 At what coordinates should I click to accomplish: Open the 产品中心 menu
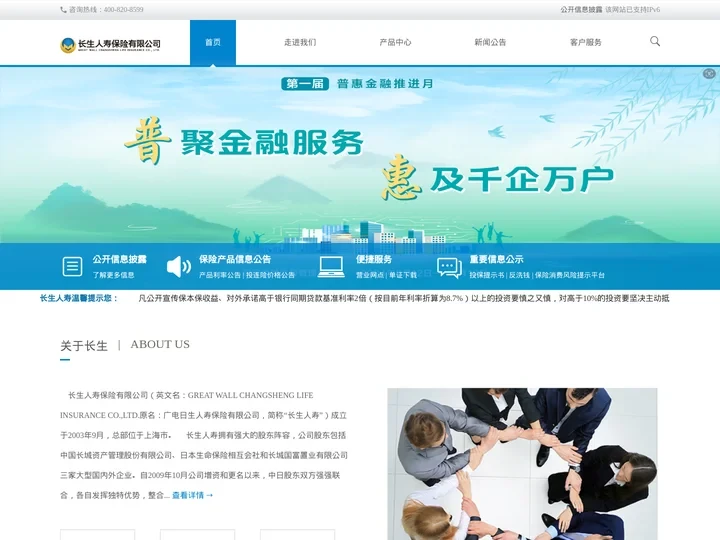395,42
